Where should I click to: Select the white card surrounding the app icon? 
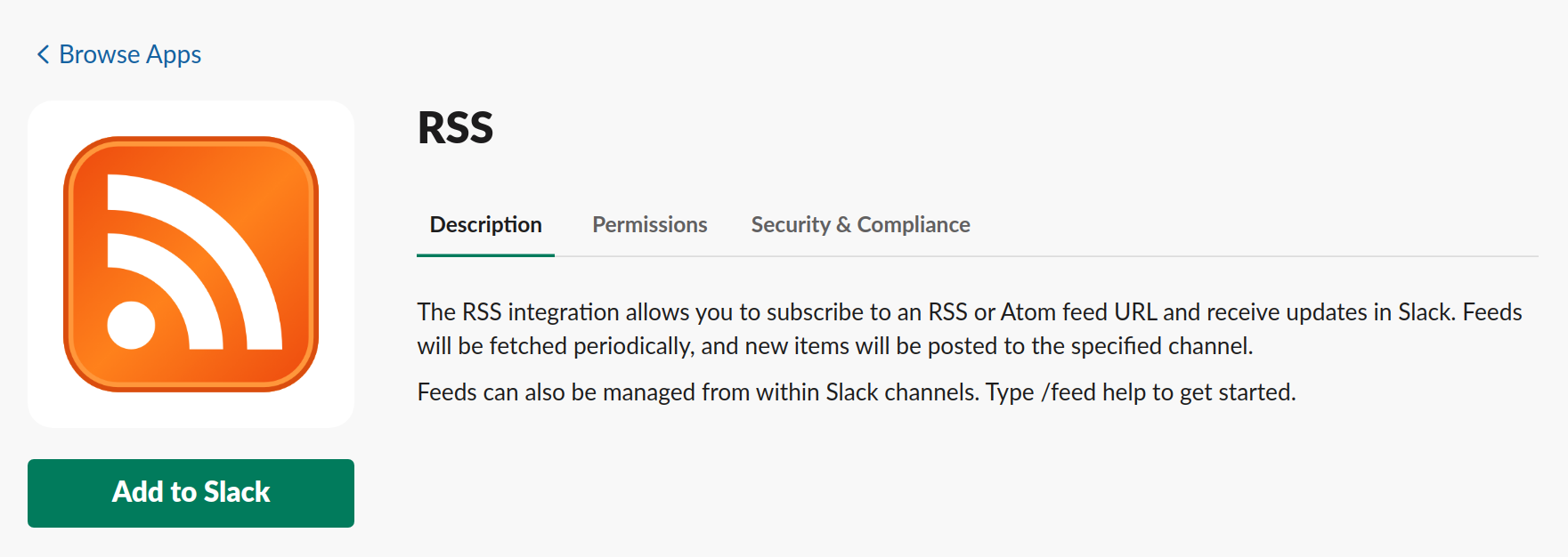(191, 264)
